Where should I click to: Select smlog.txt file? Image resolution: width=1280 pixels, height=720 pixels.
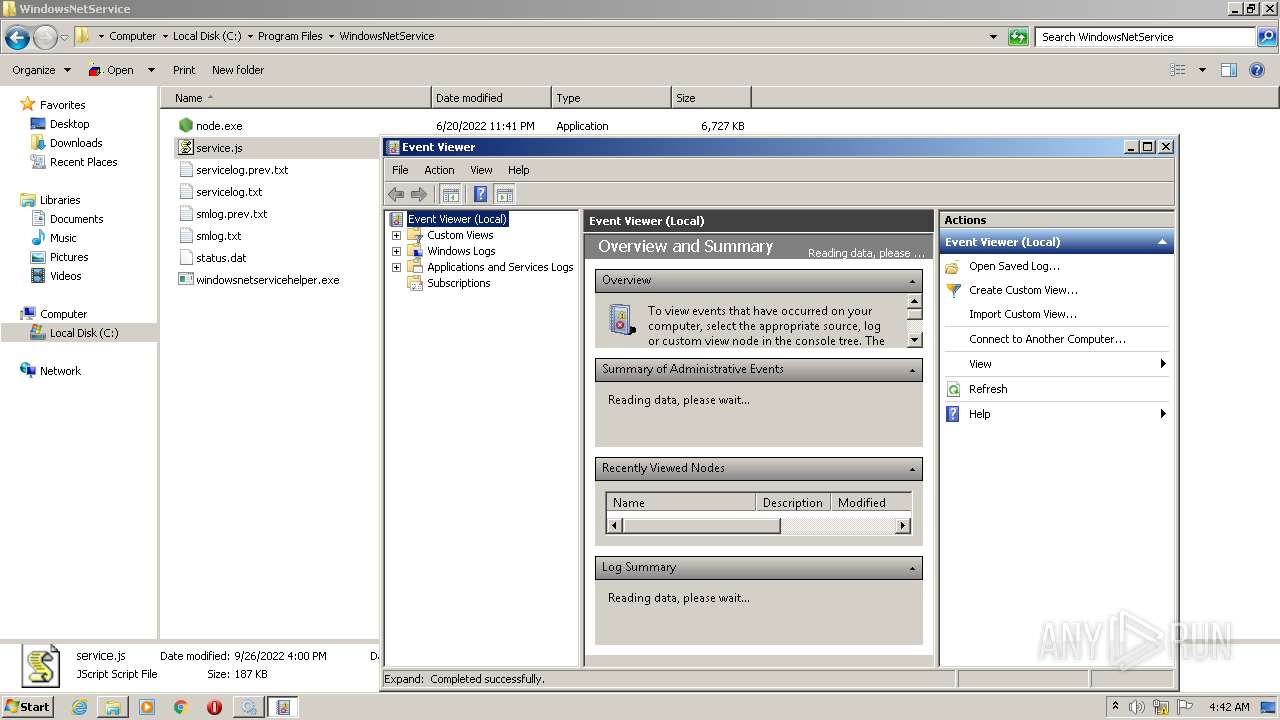pos(219,236)
